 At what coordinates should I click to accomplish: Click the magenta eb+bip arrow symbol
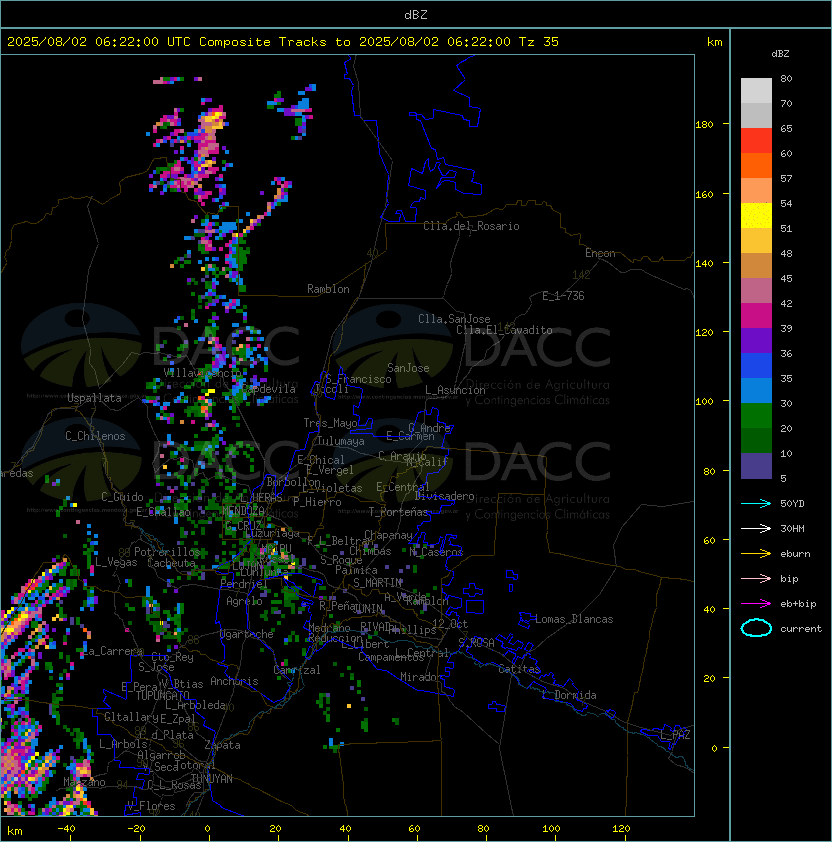coord(756,604)
